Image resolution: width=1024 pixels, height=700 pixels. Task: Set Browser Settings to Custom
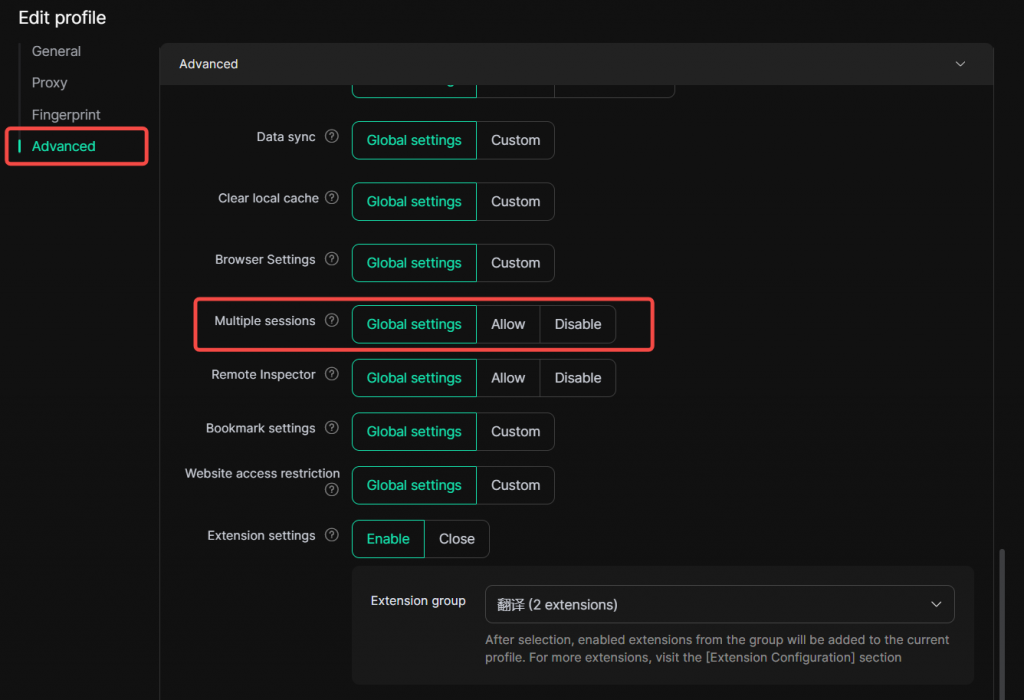point(515,263)
